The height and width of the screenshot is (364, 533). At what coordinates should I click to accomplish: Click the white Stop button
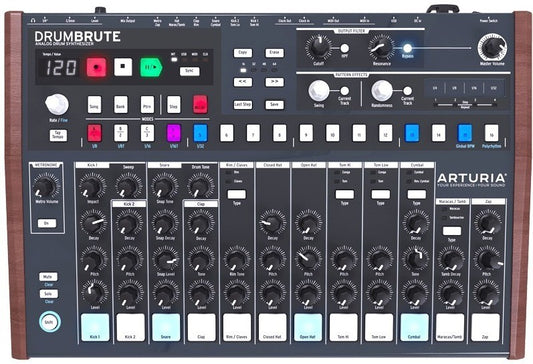[x=123, y=67]
